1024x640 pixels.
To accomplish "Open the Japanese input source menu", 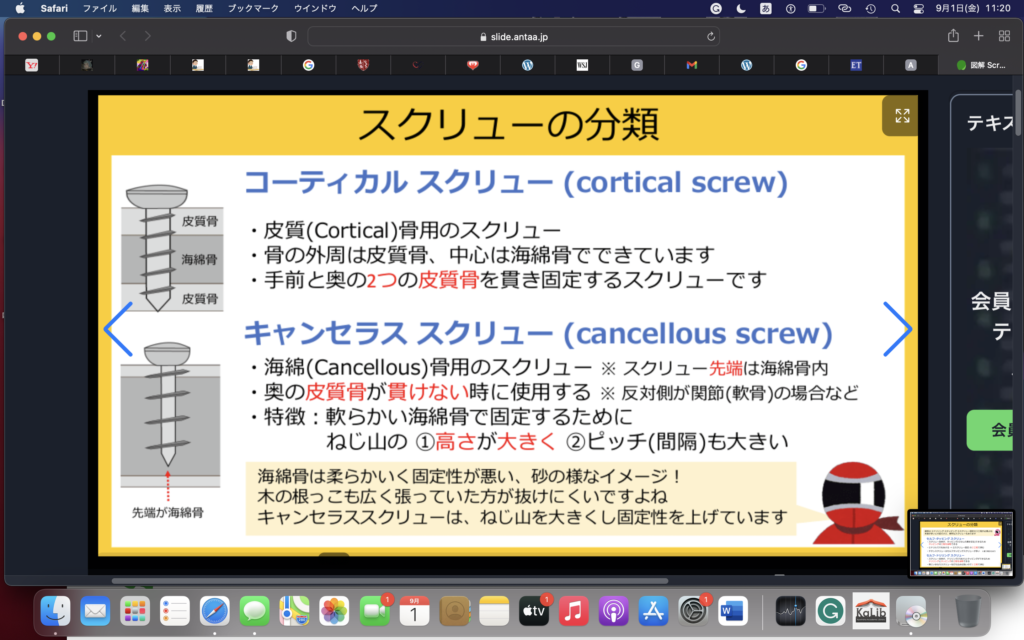I will pyautogui.click(x=766, y=8).
